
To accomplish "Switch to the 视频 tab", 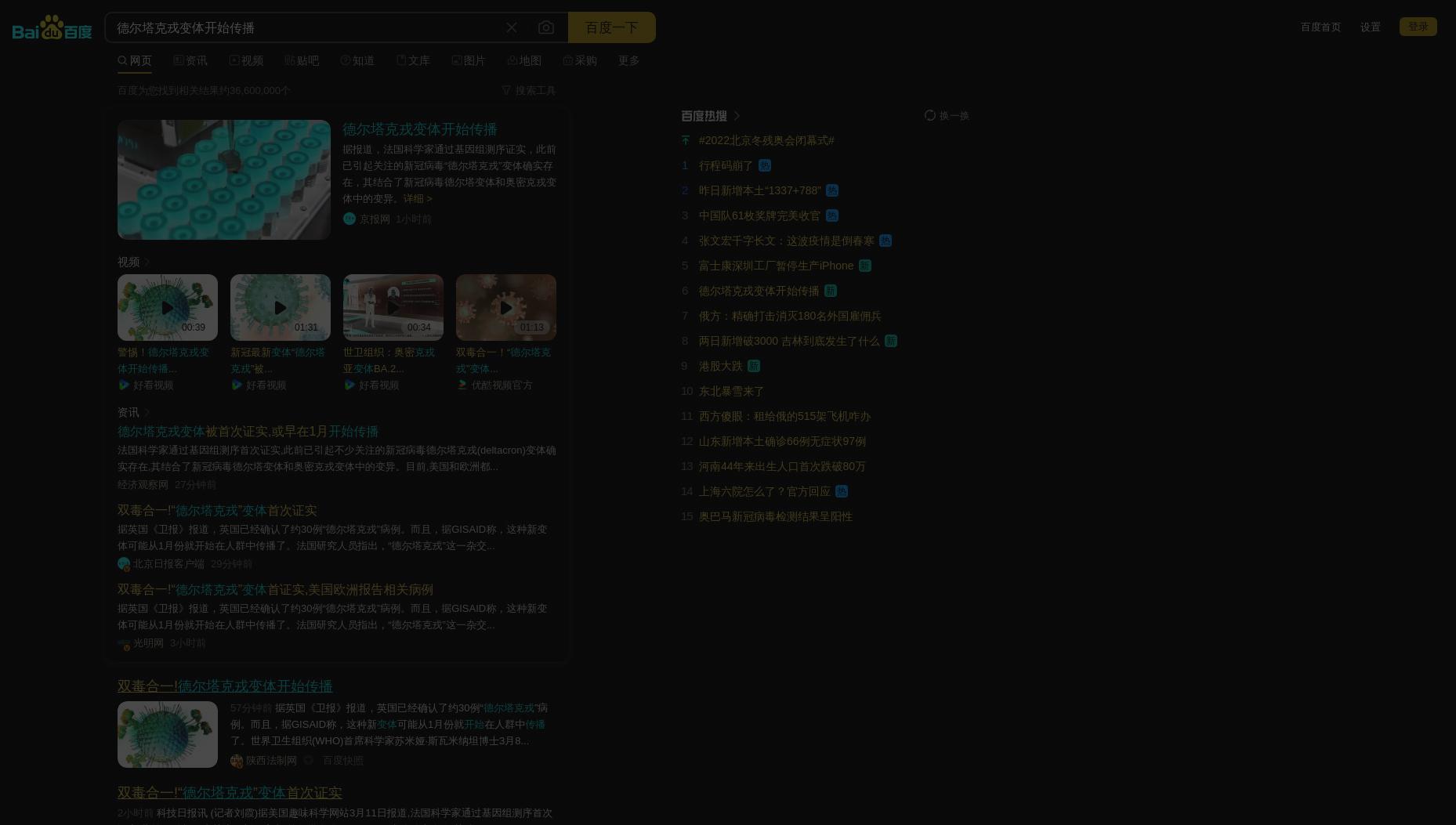I will click(x=246, y=60).
